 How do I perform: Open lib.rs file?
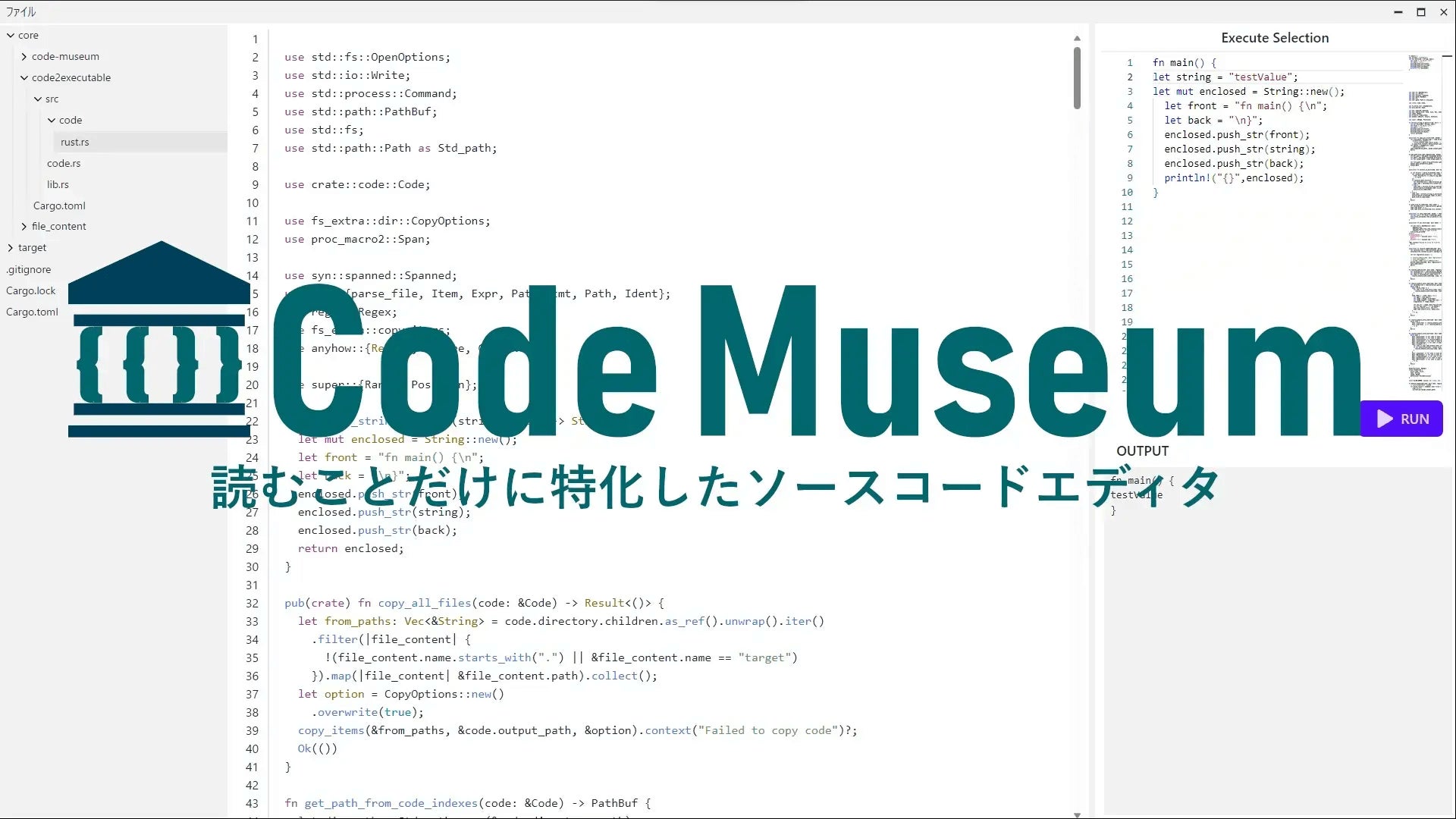point(58,184)
